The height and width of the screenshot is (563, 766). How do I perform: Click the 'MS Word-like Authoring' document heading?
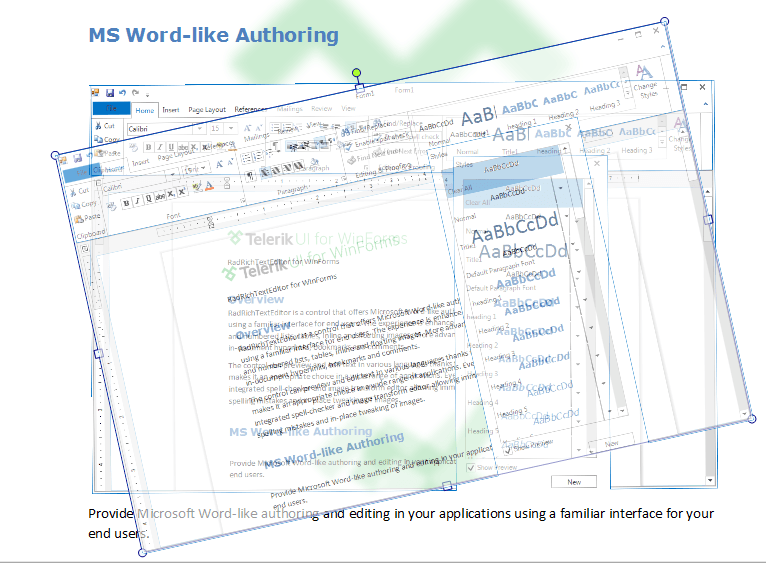213,35
